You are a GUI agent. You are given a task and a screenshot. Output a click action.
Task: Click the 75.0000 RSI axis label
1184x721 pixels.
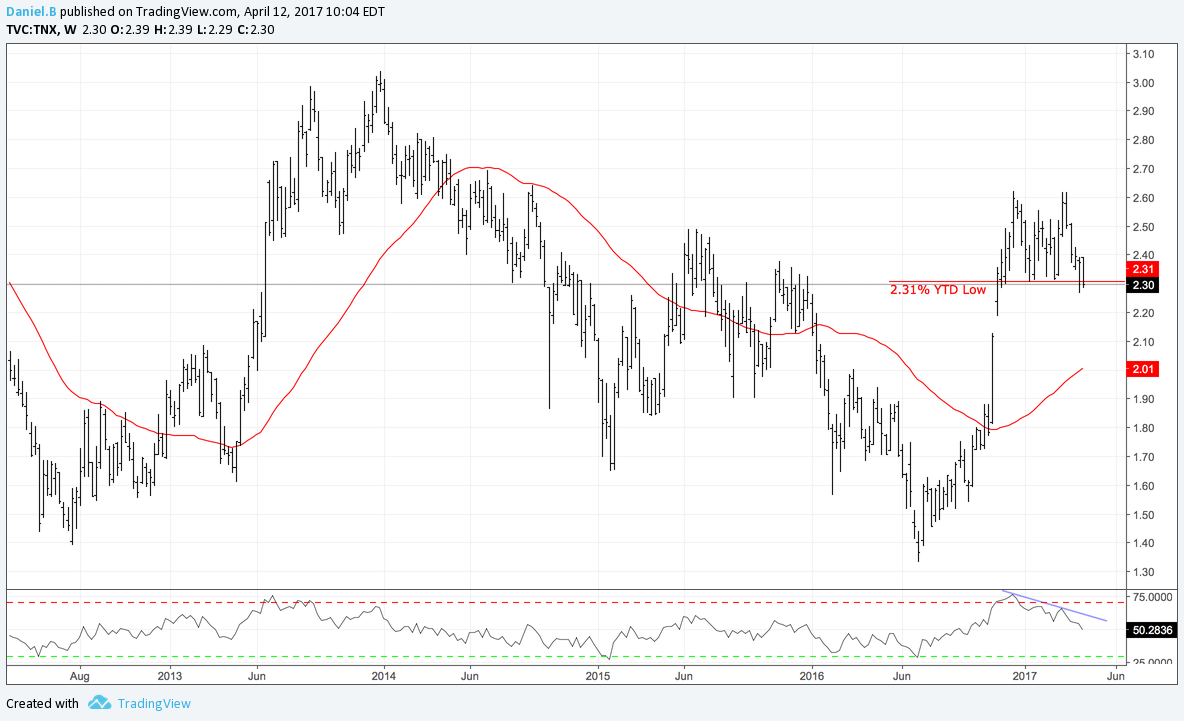pos(1152,597)
